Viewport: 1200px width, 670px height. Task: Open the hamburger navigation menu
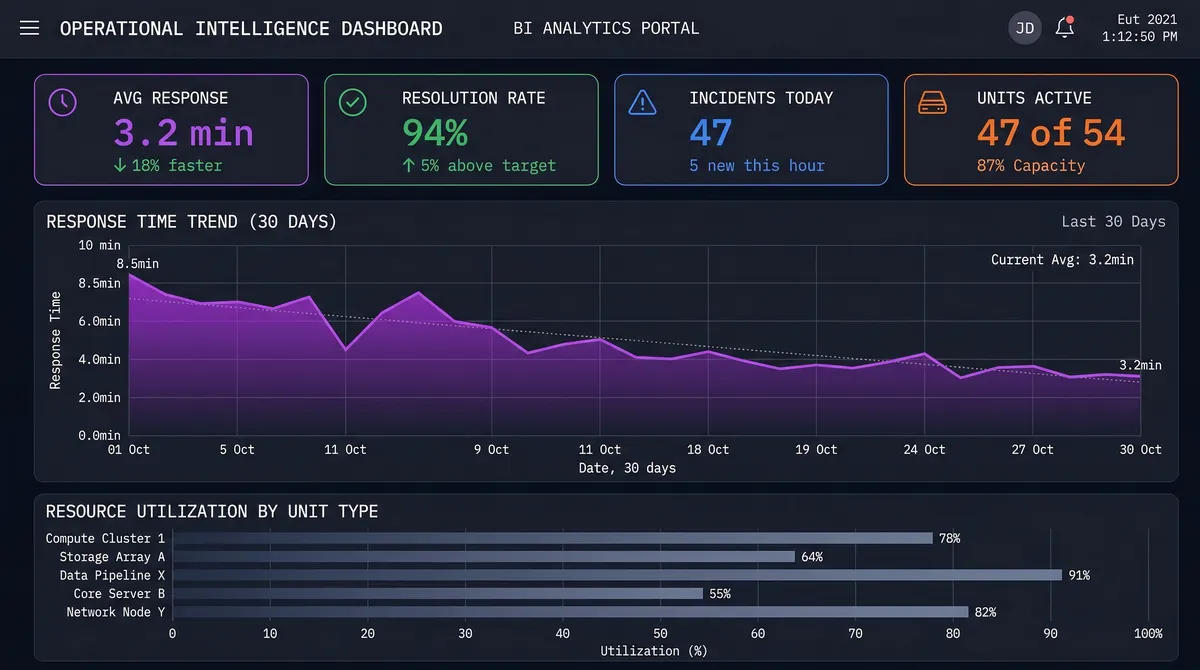29,28
